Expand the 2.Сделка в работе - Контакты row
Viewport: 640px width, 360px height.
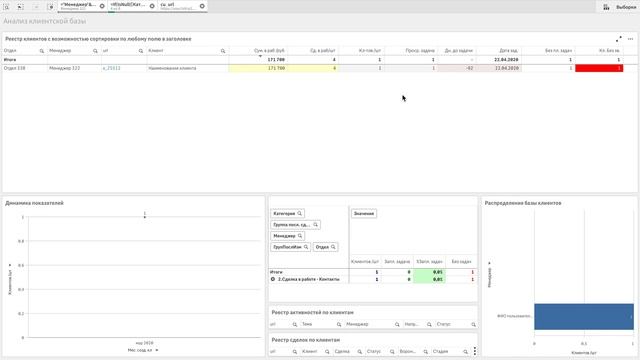pyautogui.click(x=273, y=279)
